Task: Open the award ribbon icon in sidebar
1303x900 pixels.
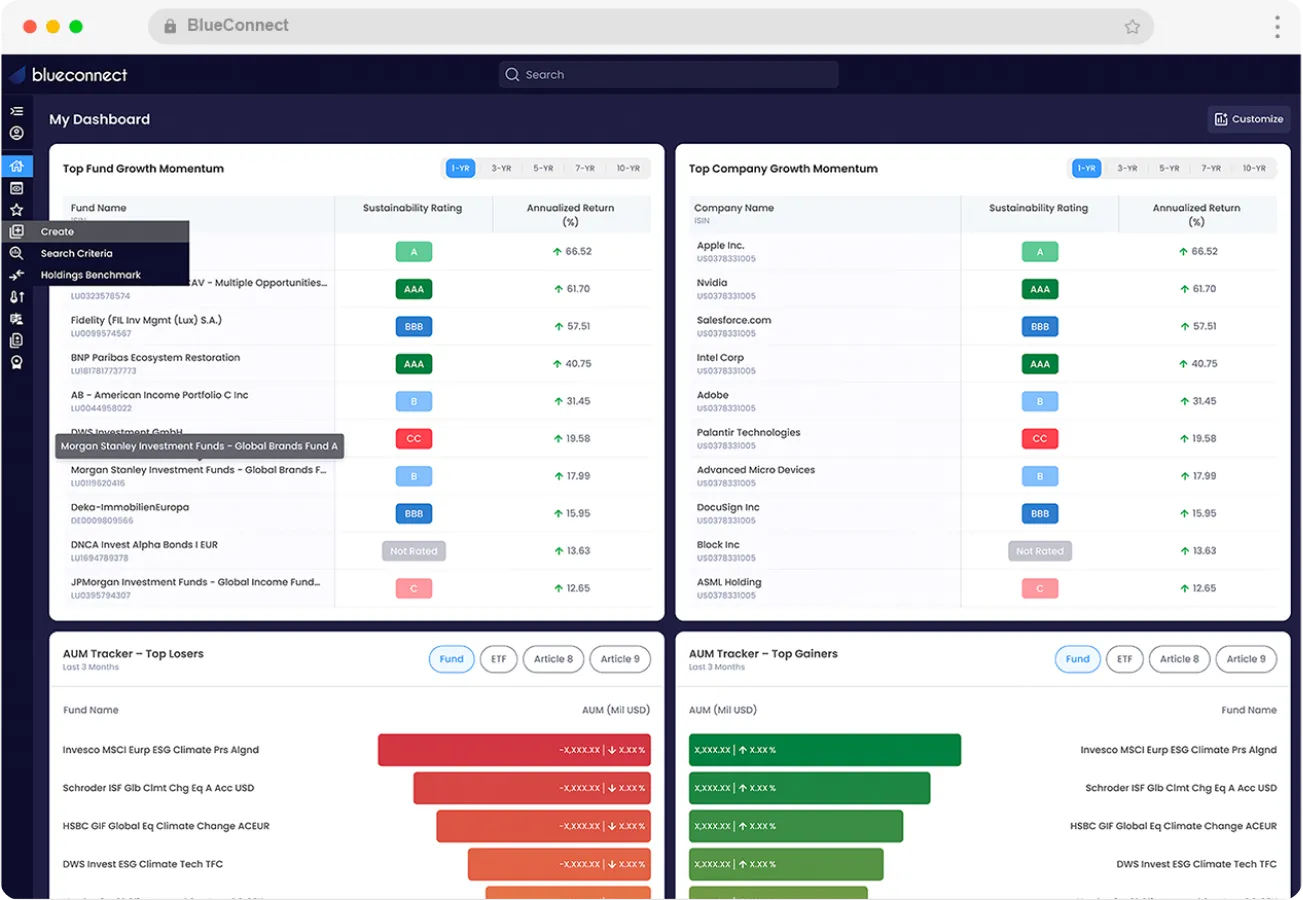Action: click(16, 362)
